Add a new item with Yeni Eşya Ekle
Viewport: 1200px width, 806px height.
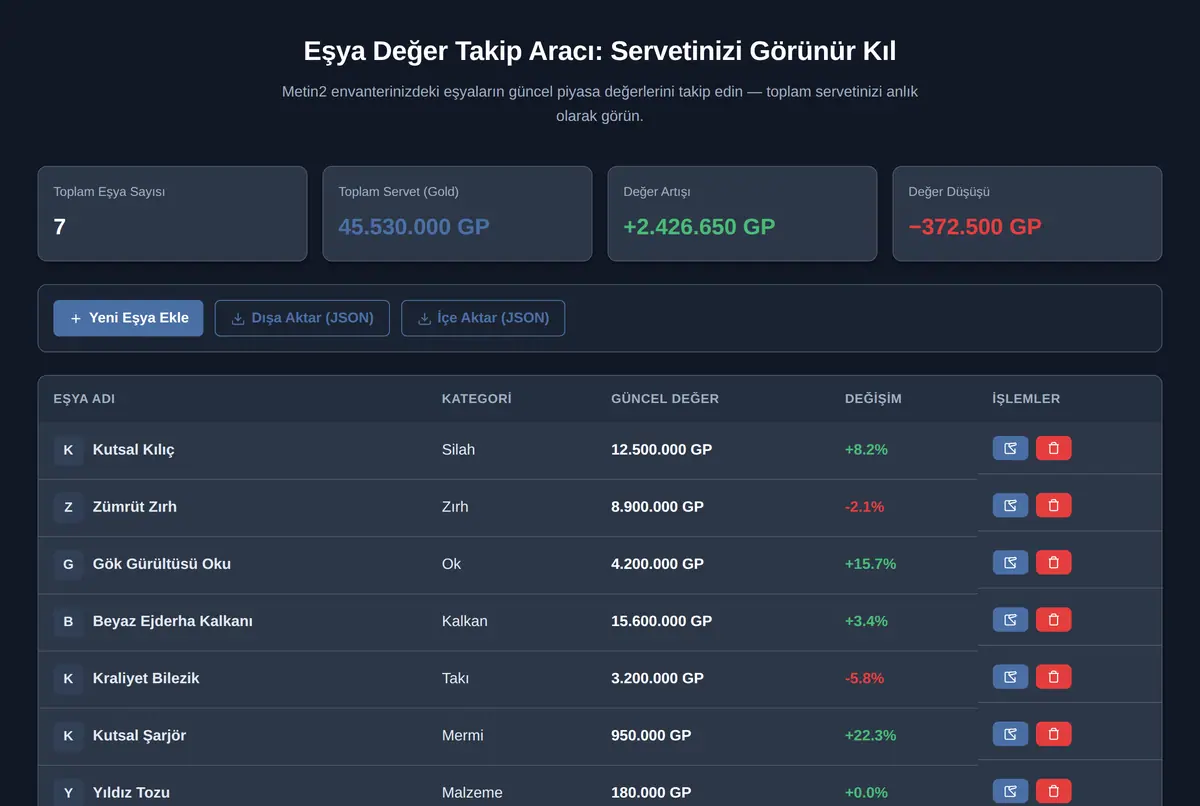[128, 318]
